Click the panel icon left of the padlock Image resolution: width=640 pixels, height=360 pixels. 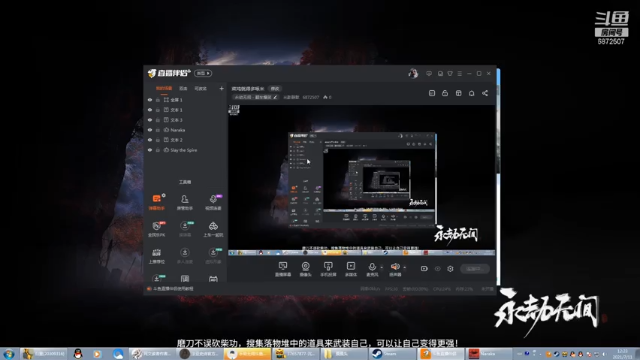click(x=432, y=93)
